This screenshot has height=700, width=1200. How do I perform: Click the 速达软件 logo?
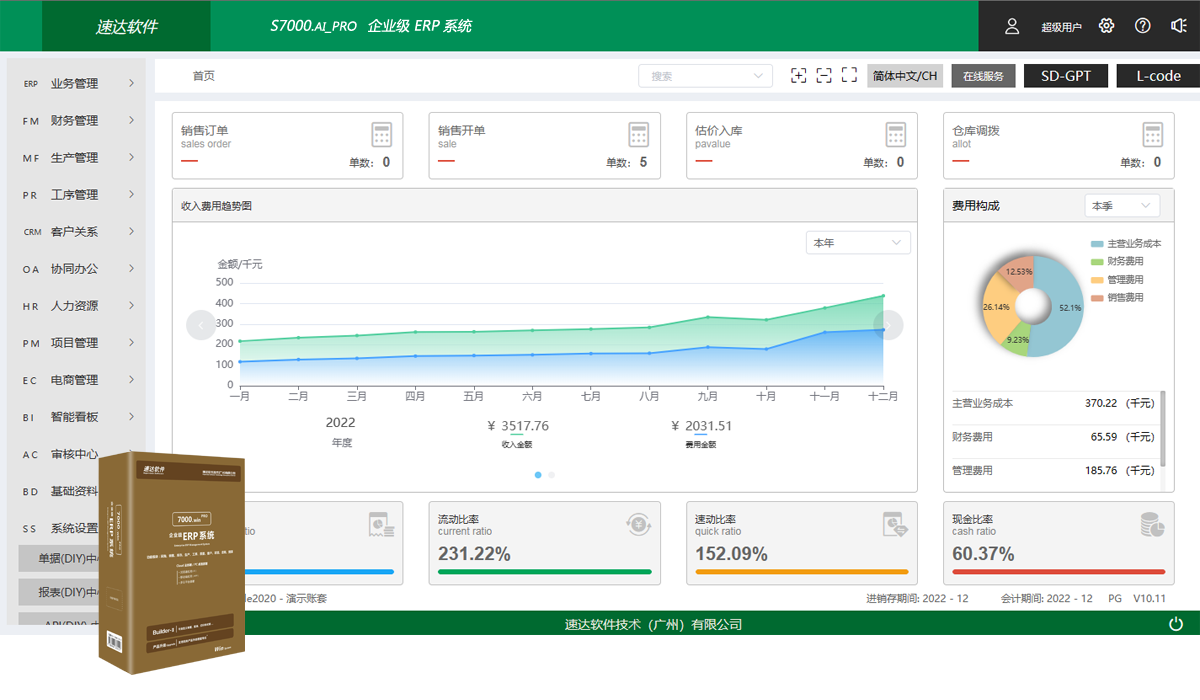[127, 27]
